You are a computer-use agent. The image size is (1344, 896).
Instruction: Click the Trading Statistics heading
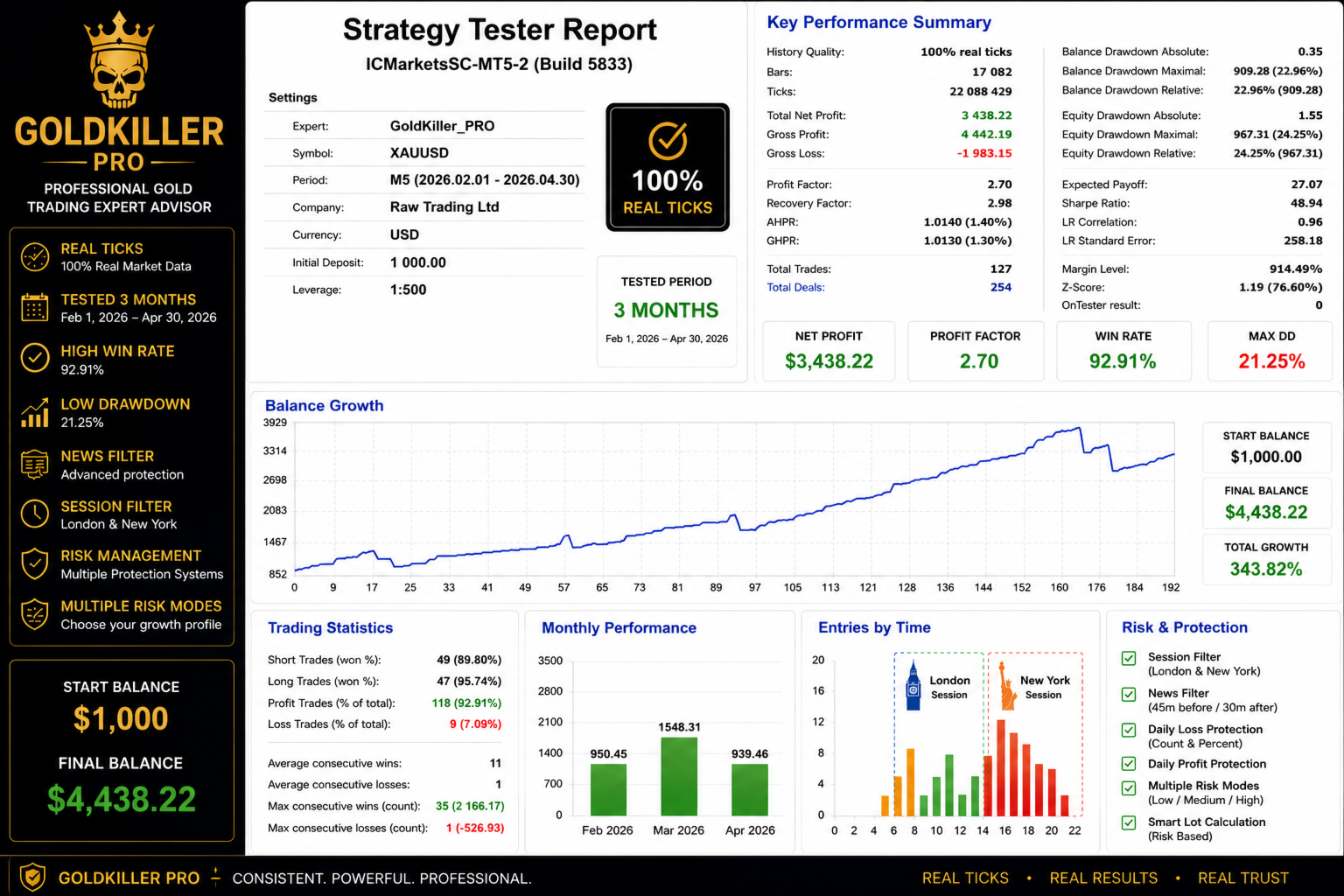click(x=331, y=628)
